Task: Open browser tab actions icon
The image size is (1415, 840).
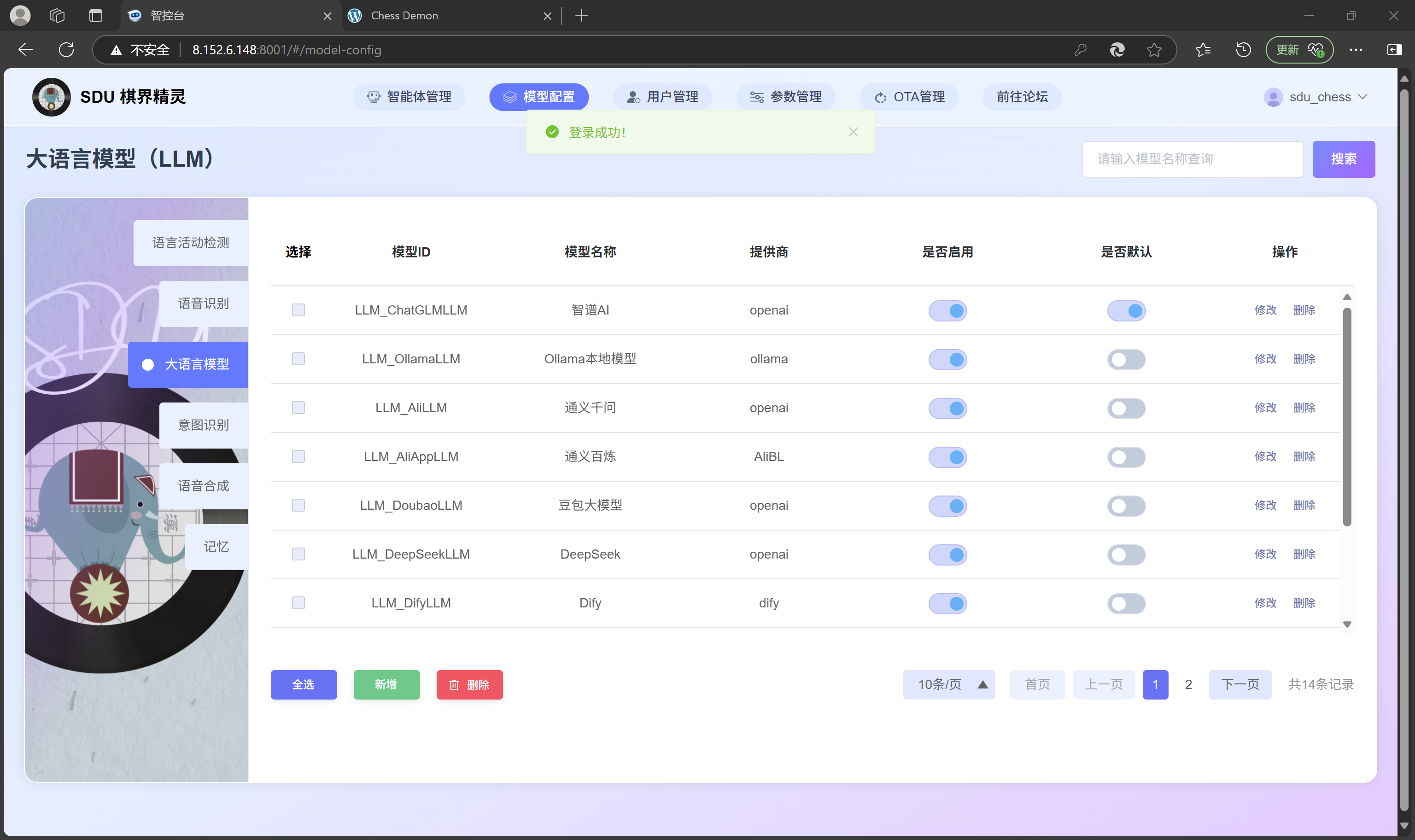Action: [x=96, y=15]
